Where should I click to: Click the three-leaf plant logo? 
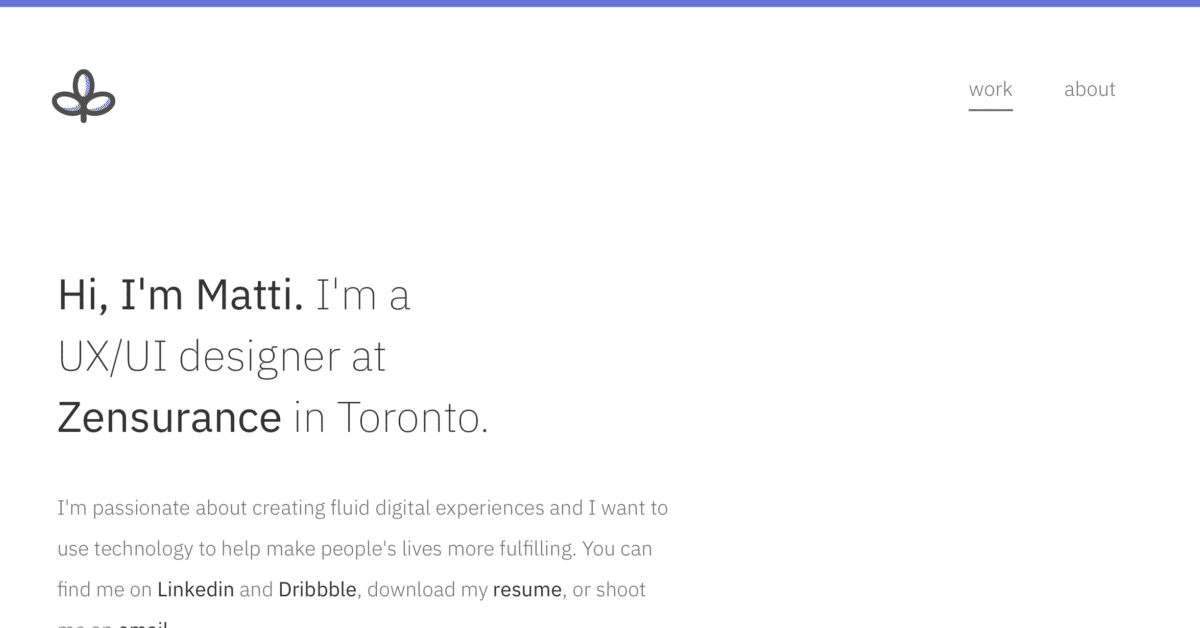84,96
